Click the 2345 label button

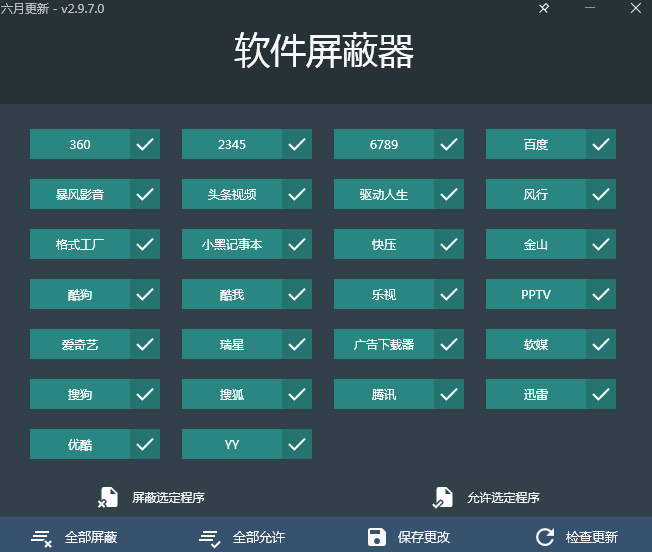tap(232, 144)
